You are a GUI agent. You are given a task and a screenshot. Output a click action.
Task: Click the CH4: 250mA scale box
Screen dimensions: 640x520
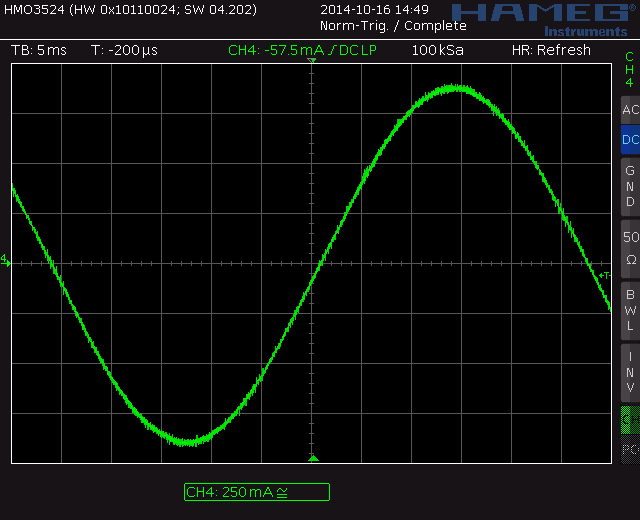(x=256, y=492)
